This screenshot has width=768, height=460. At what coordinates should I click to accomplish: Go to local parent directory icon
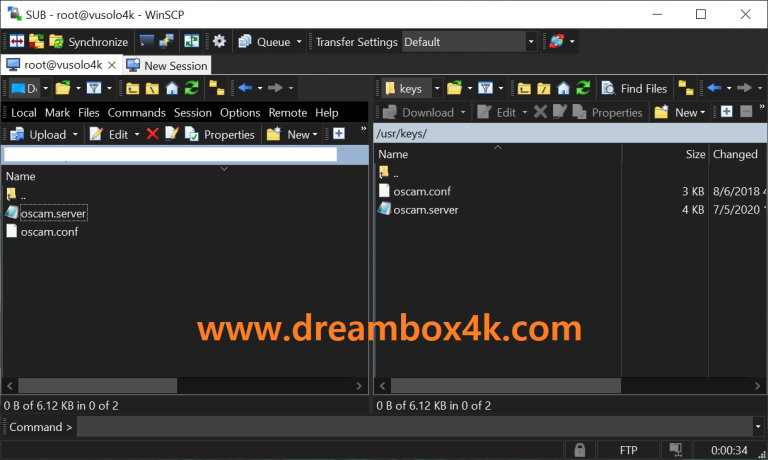click(x=132, y=88)
